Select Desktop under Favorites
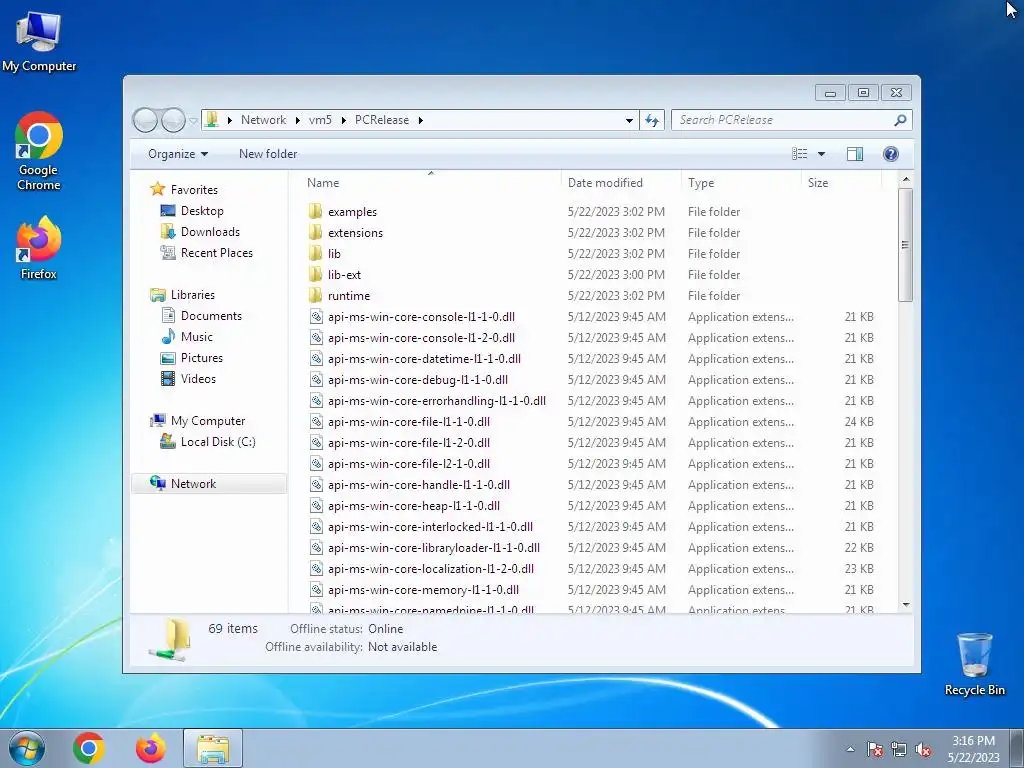 click(192, 211)
